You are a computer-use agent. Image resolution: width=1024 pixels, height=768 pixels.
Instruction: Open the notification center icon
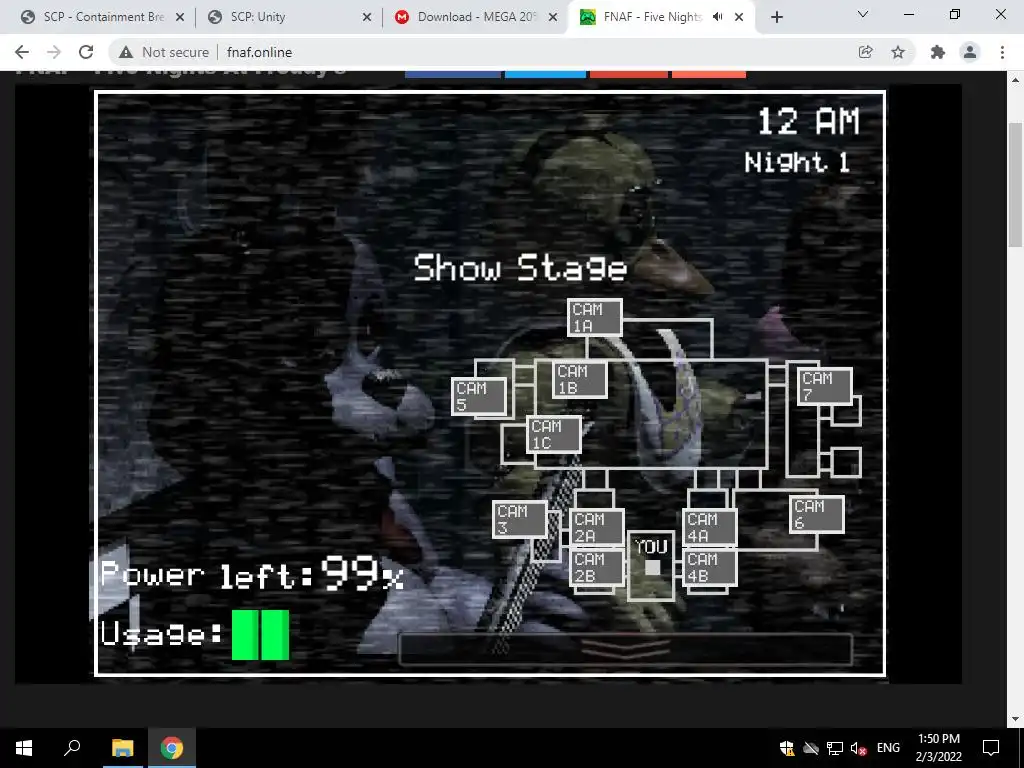[991, 748]
